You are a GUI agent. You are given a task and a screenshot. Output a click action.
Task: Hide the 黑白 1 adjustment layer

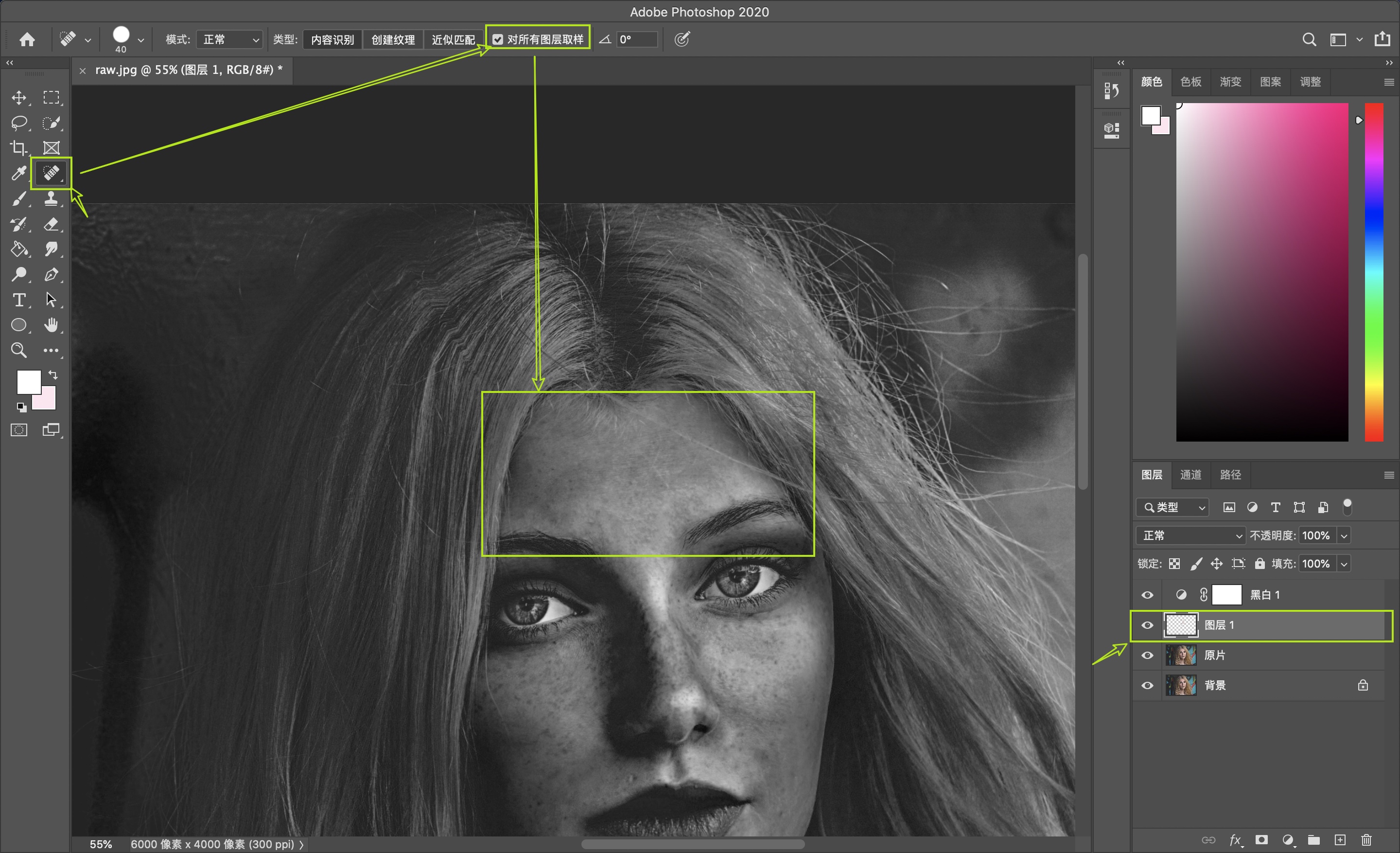coord(1147,595)
